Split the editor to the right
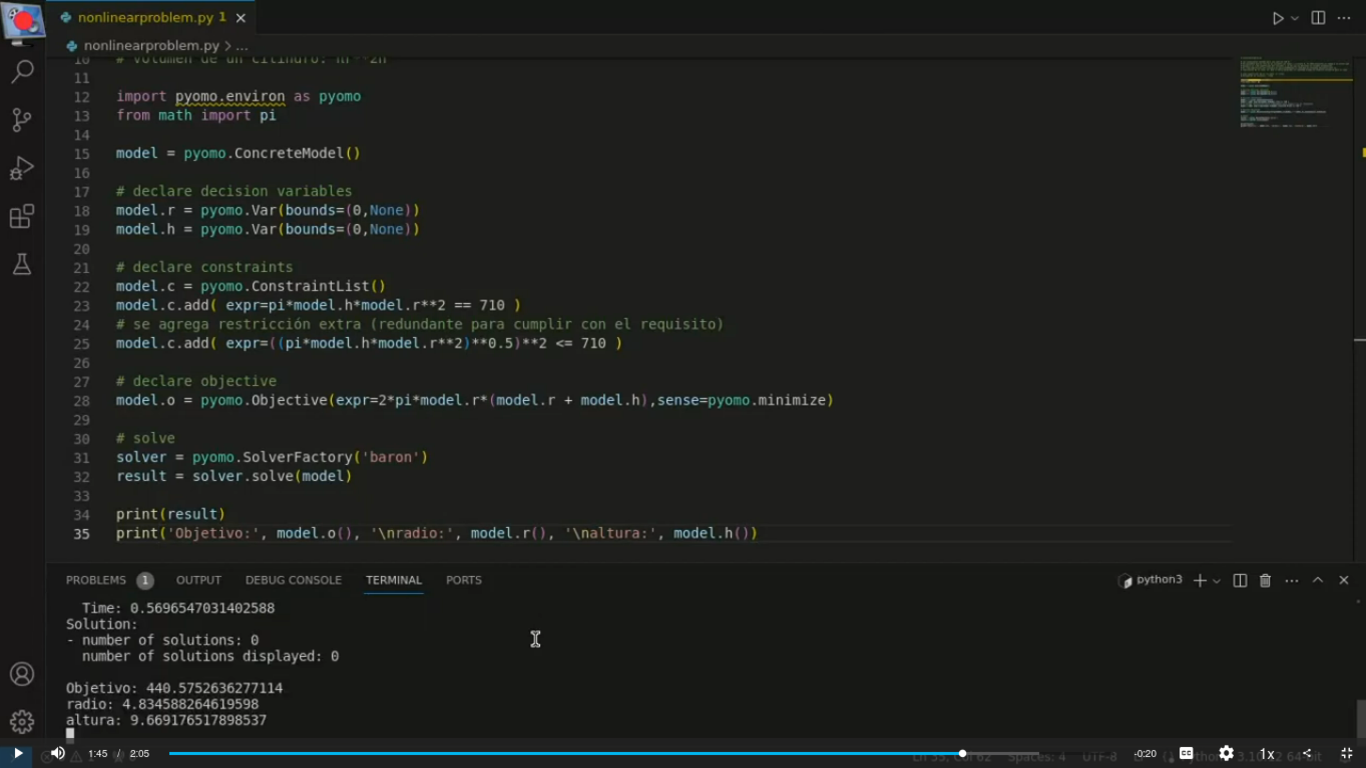 [1318, 18]
